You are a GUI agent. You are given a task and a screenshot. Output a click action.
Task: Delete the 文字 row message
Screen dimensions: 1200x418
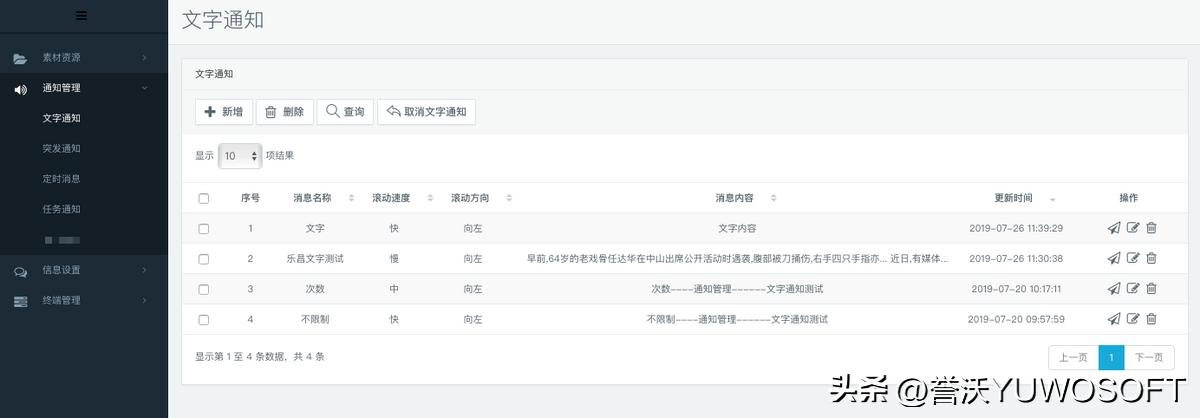click(1151, 228)
